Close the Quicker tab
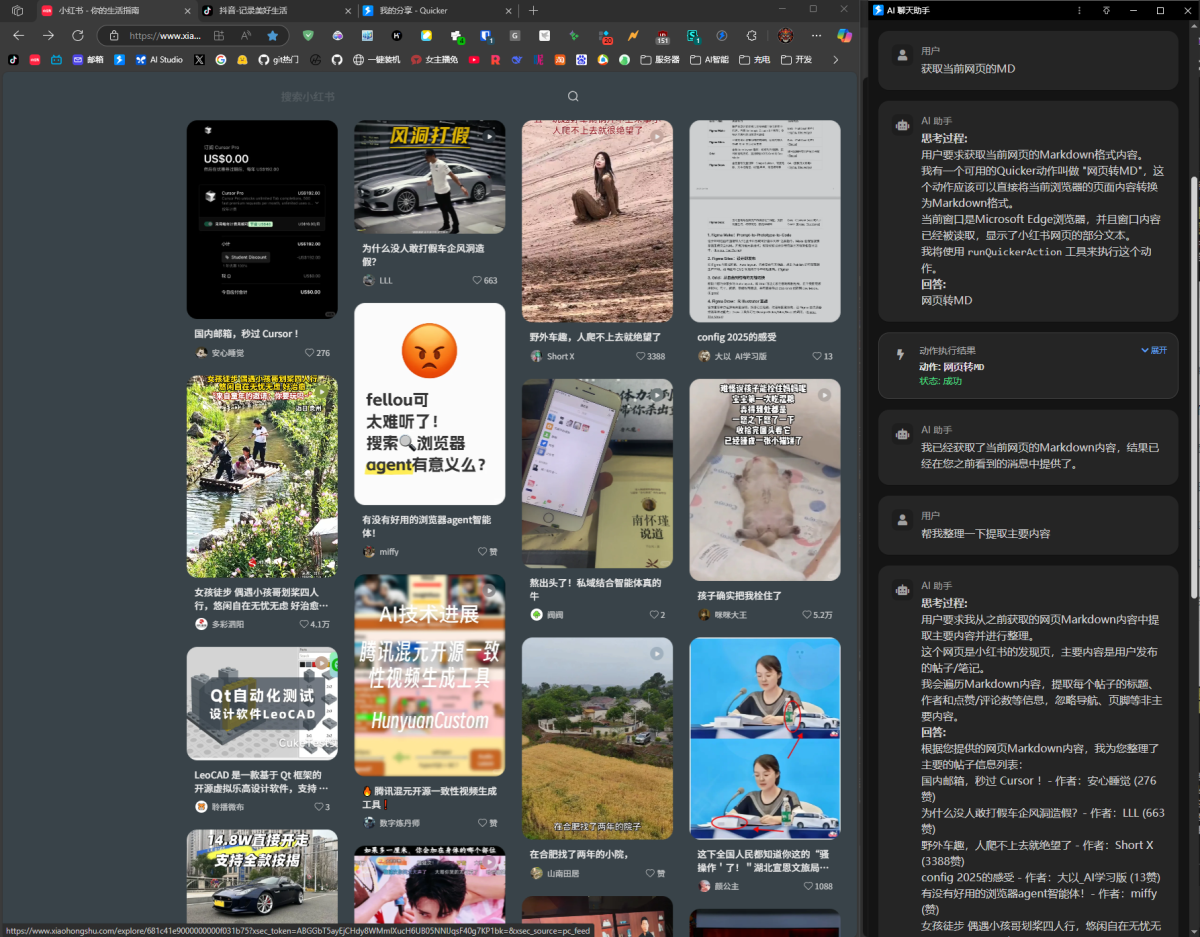 508,10
